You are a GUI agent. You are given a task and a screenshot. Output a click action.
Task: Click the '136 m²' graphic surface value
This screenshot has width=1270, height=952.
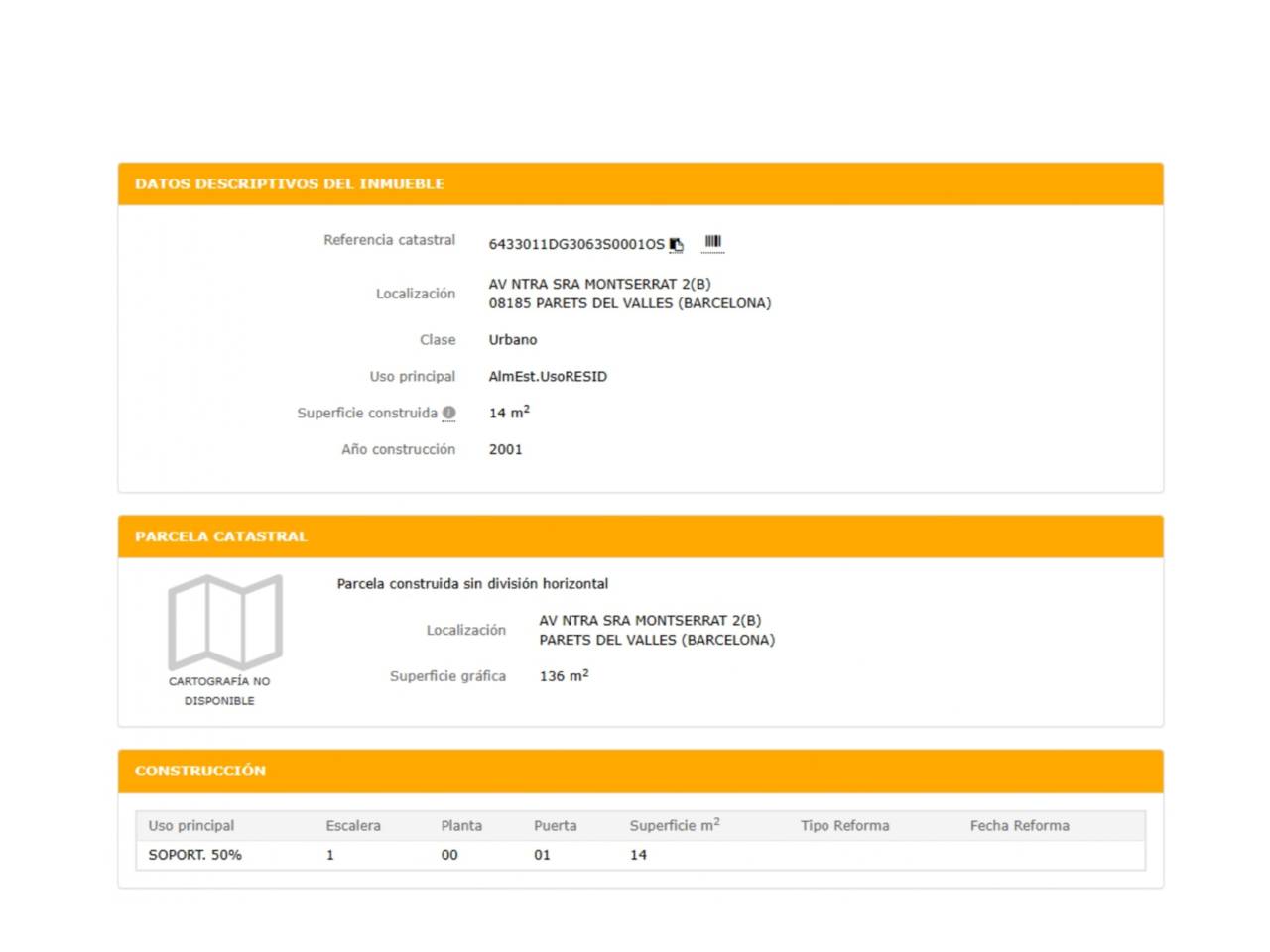[x=564, y=676]
